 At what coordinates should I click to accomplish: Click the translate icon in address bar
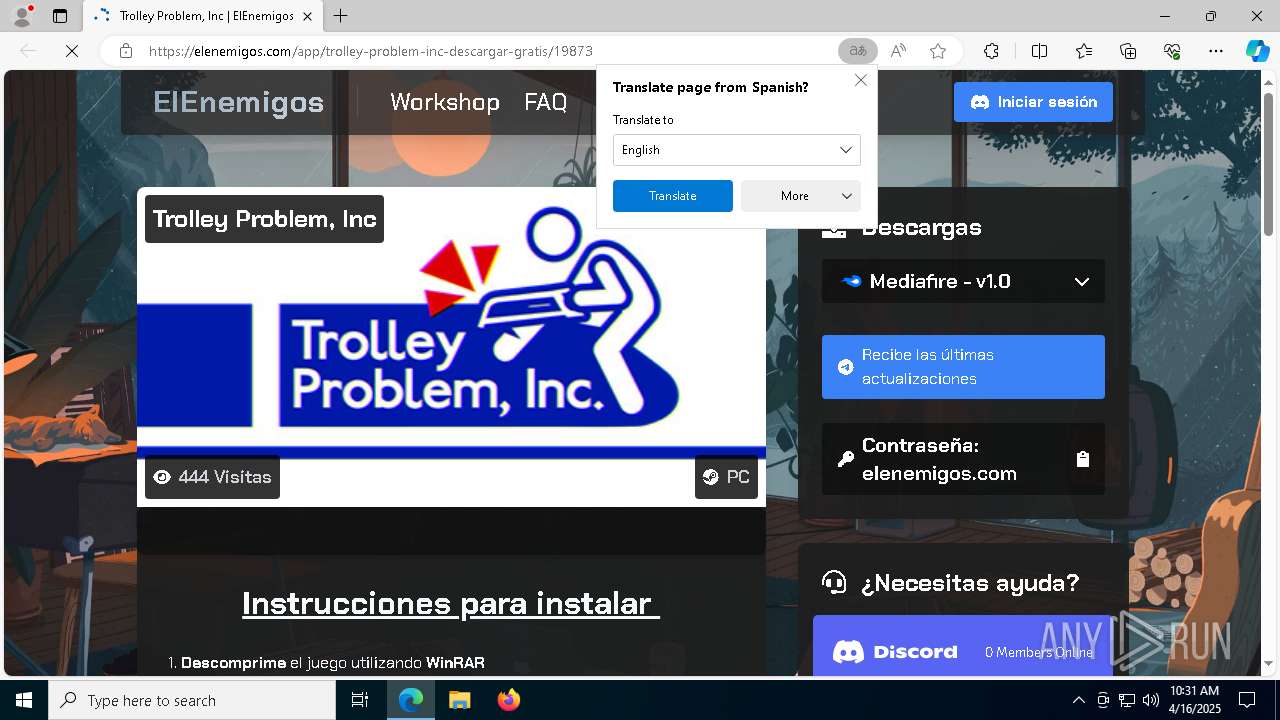click(x=857, y=51)
